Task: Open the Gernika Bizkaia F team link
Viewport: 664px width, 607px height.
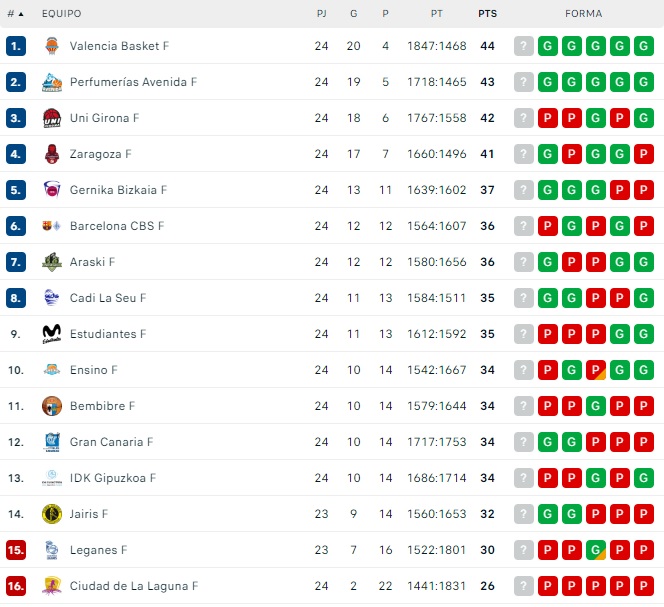Action: (x=118, y=190)
